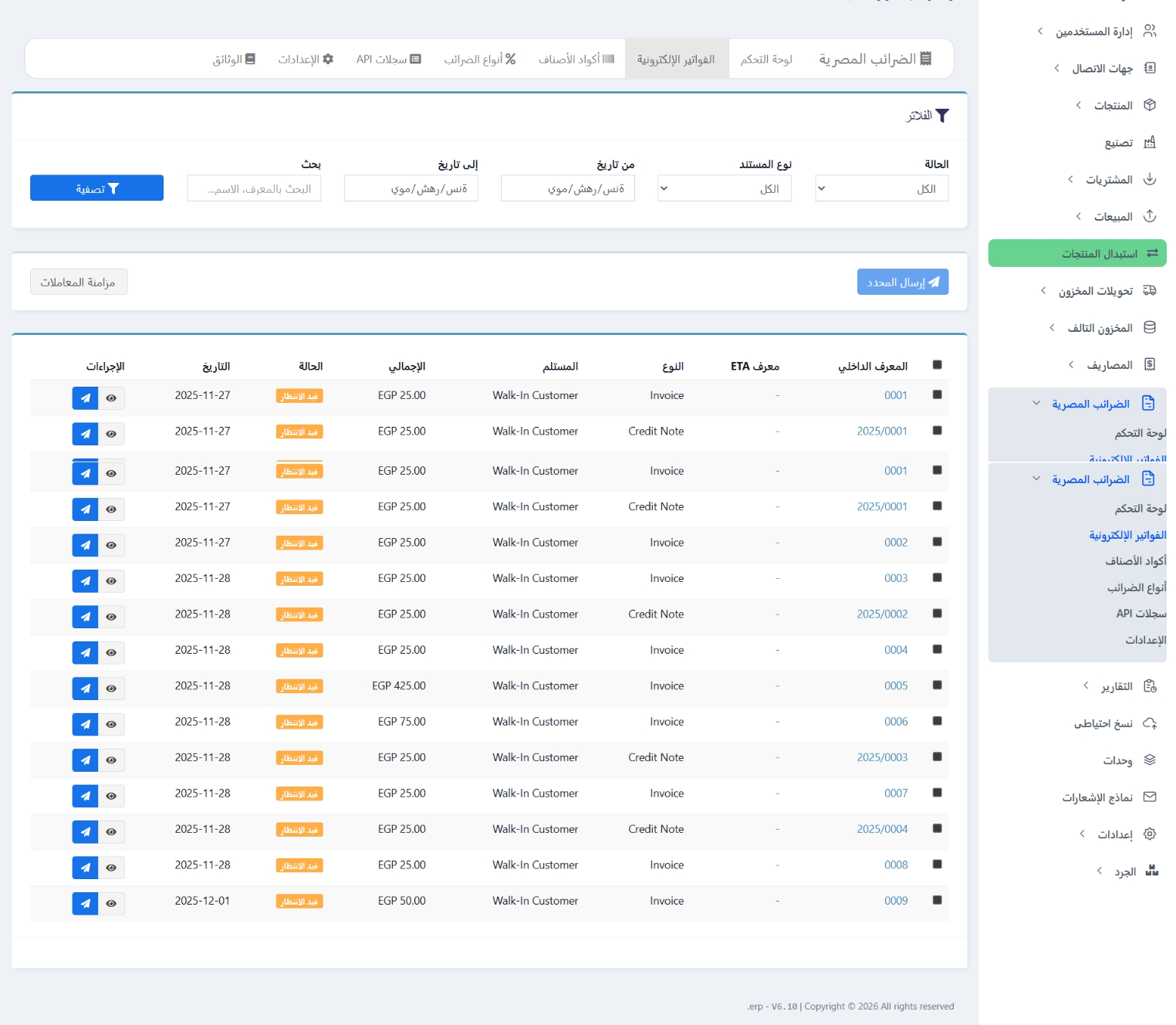Click the inventory count (الجرد) icon
Image resolution: width=1176 pixels, height=1025 pixels.
click(x=1151, y=871)
